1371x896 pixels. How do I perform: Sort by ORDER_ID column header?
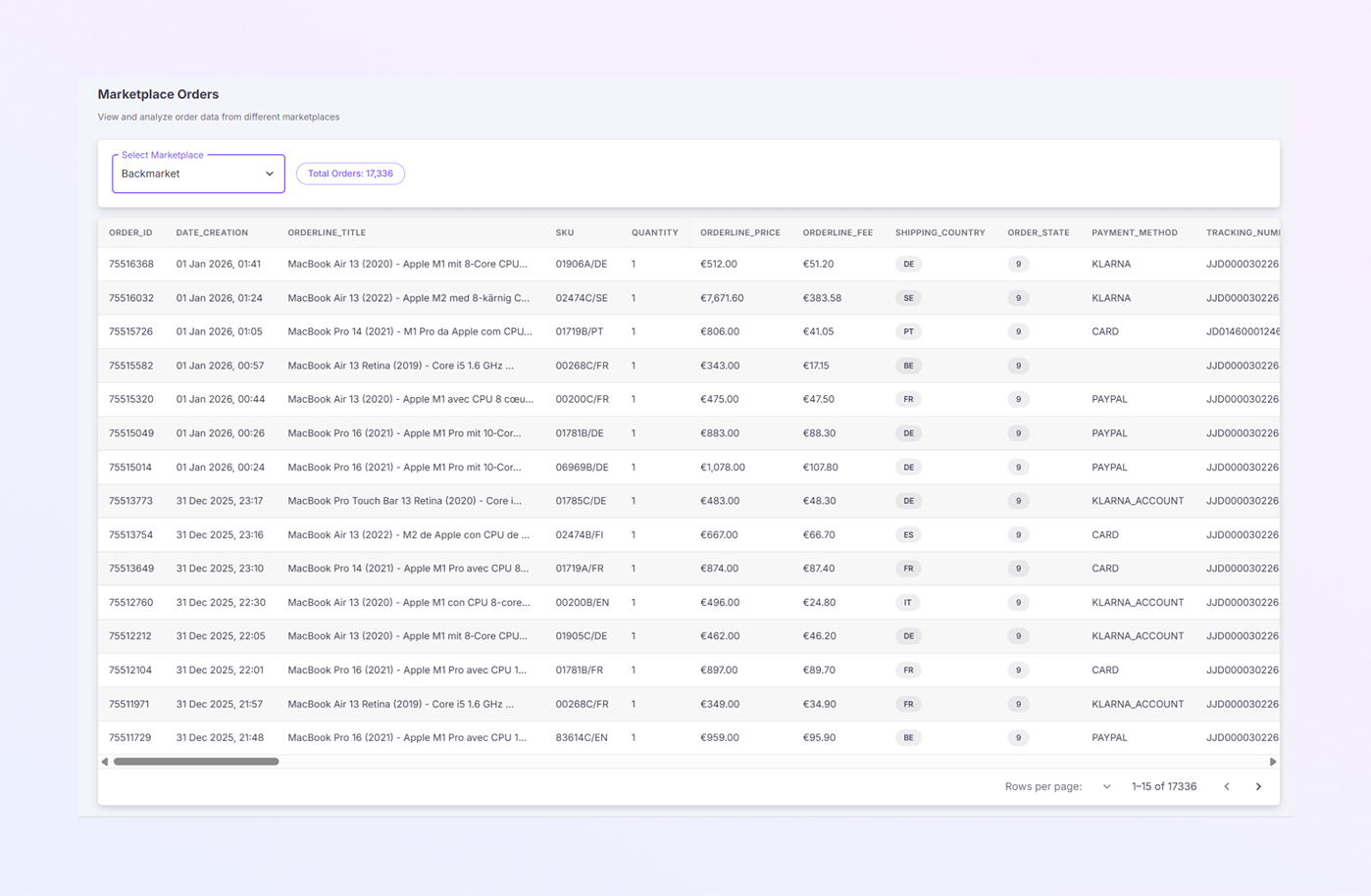pyautogui.click(x=130, y=233)
